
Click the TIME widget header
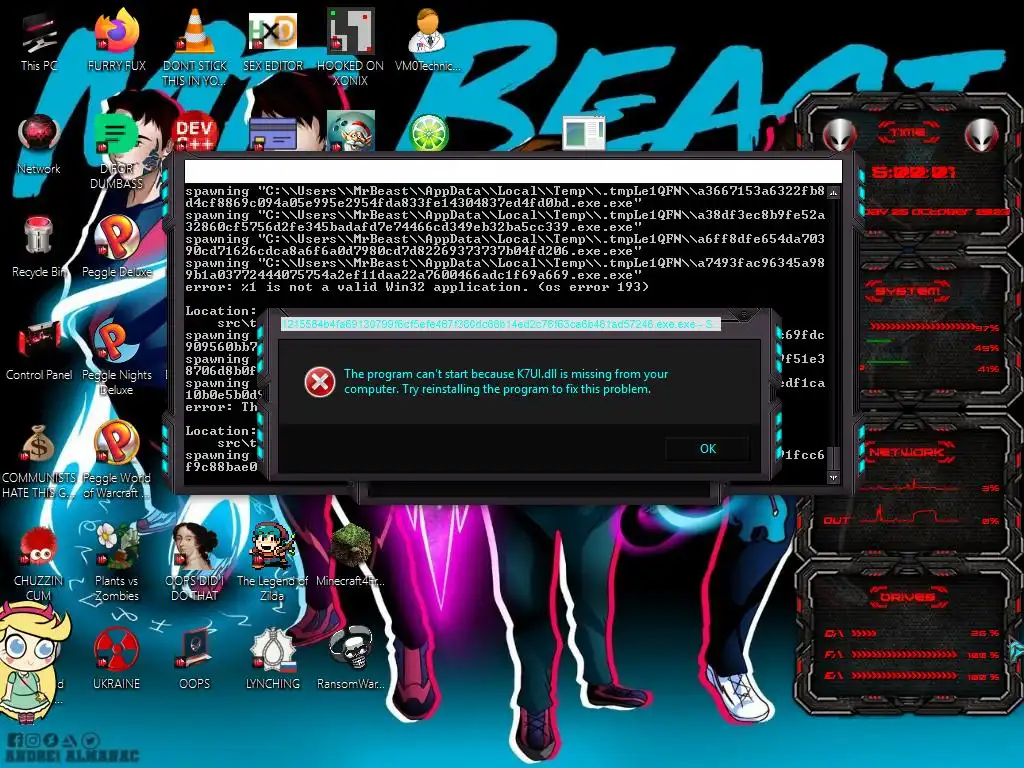point(908,133)
